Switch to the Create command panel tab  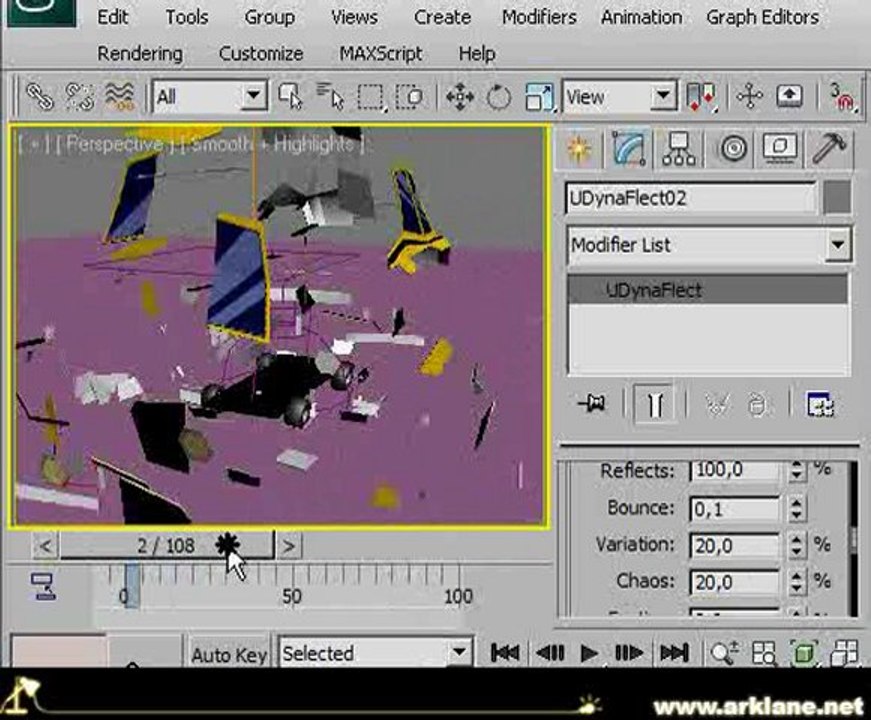coord(579,149)
